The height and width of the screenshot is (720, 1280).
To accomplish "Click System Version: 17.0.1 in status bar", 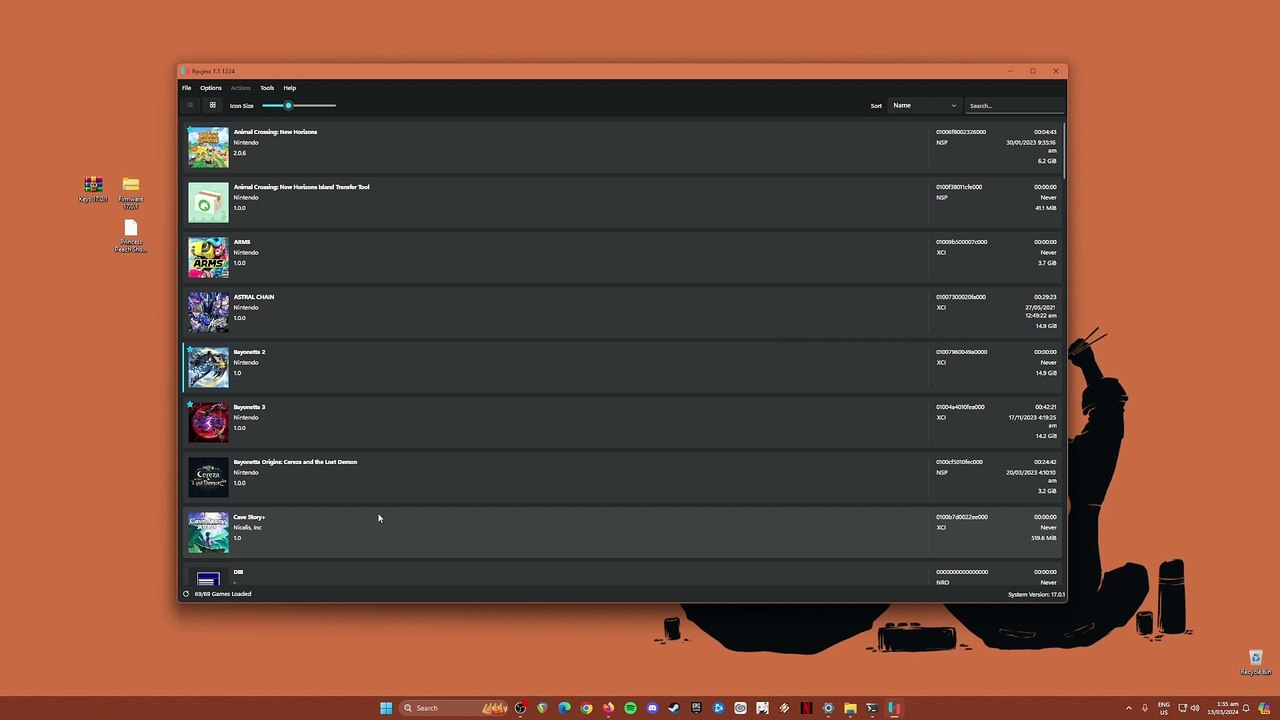I will coord(1036,594).
